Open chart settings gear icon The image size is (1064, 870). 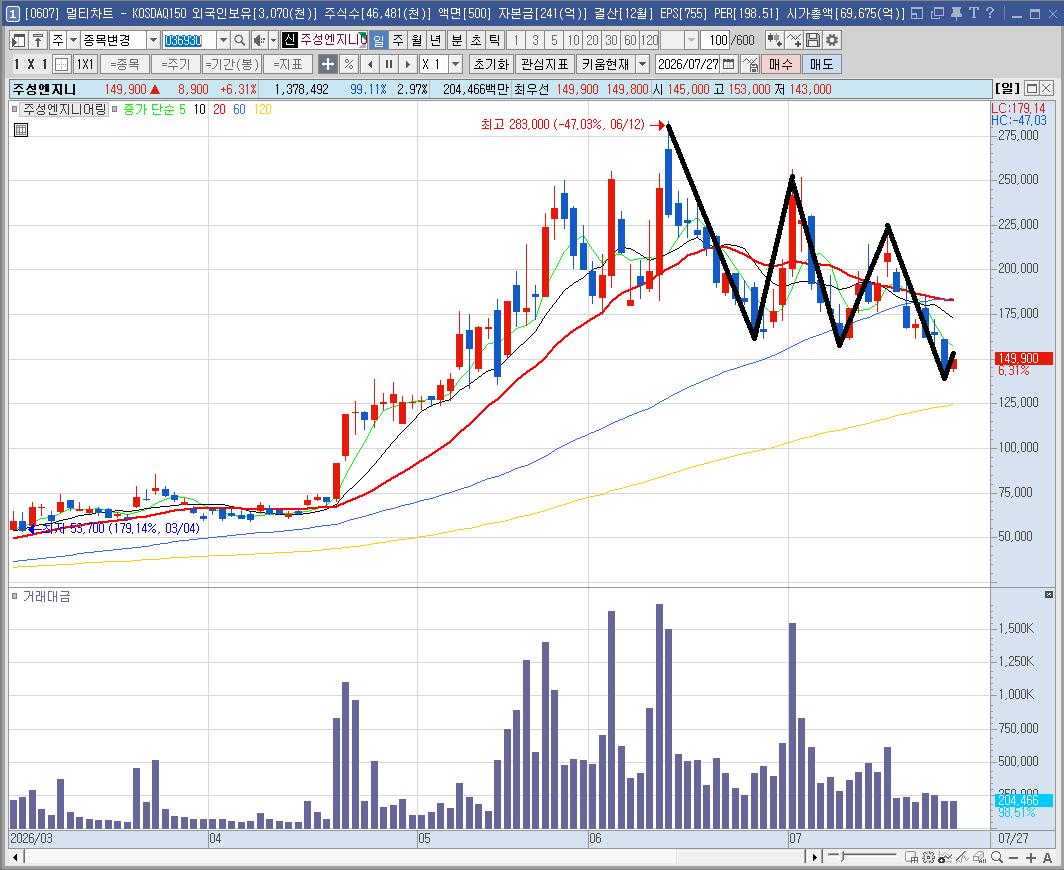coord(831,41)
